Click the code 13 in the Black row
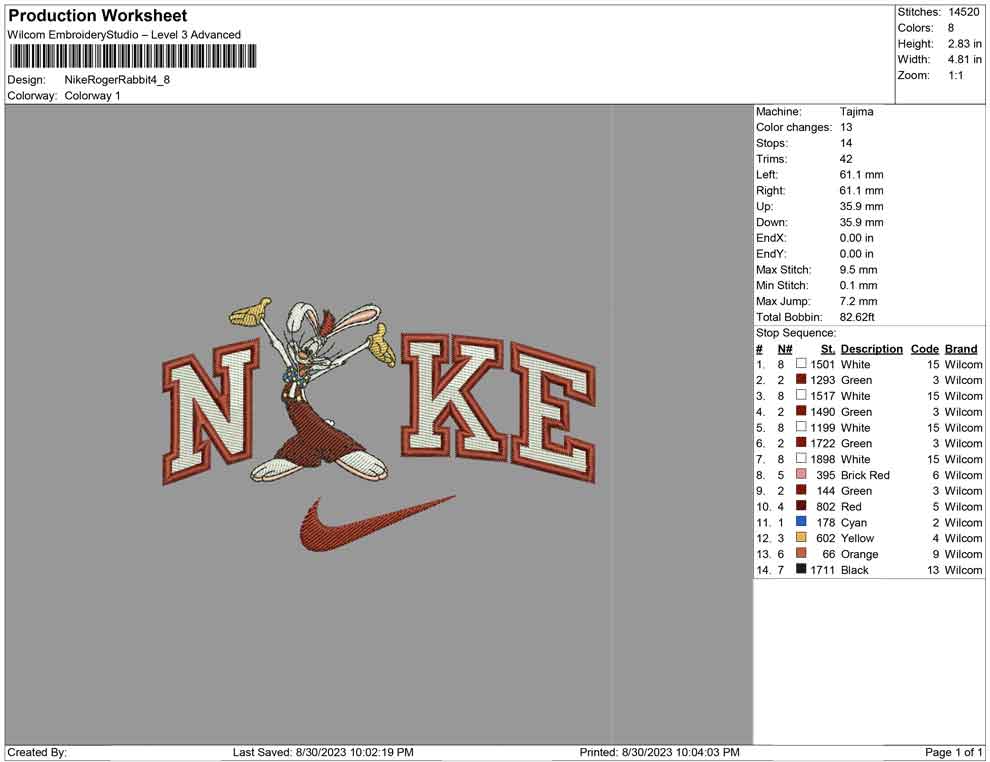990x762 pixels. (933, 569)
